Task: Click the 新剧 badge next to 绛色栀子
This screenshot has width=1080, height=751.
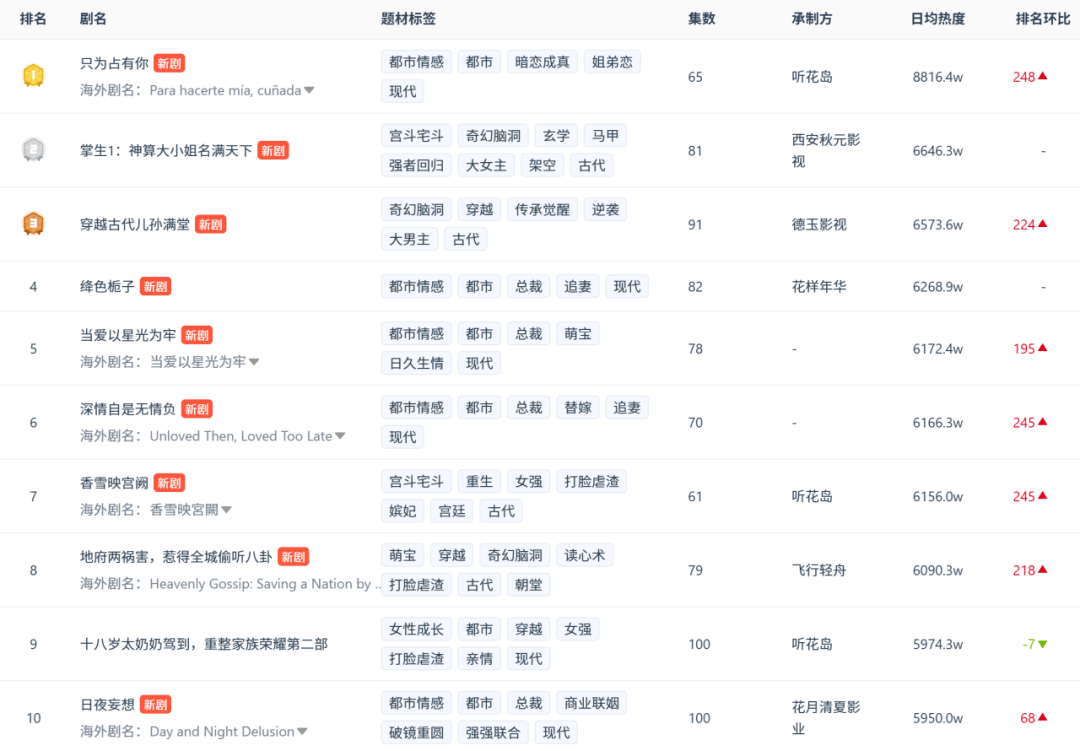Action: click(x=156, y=286)
